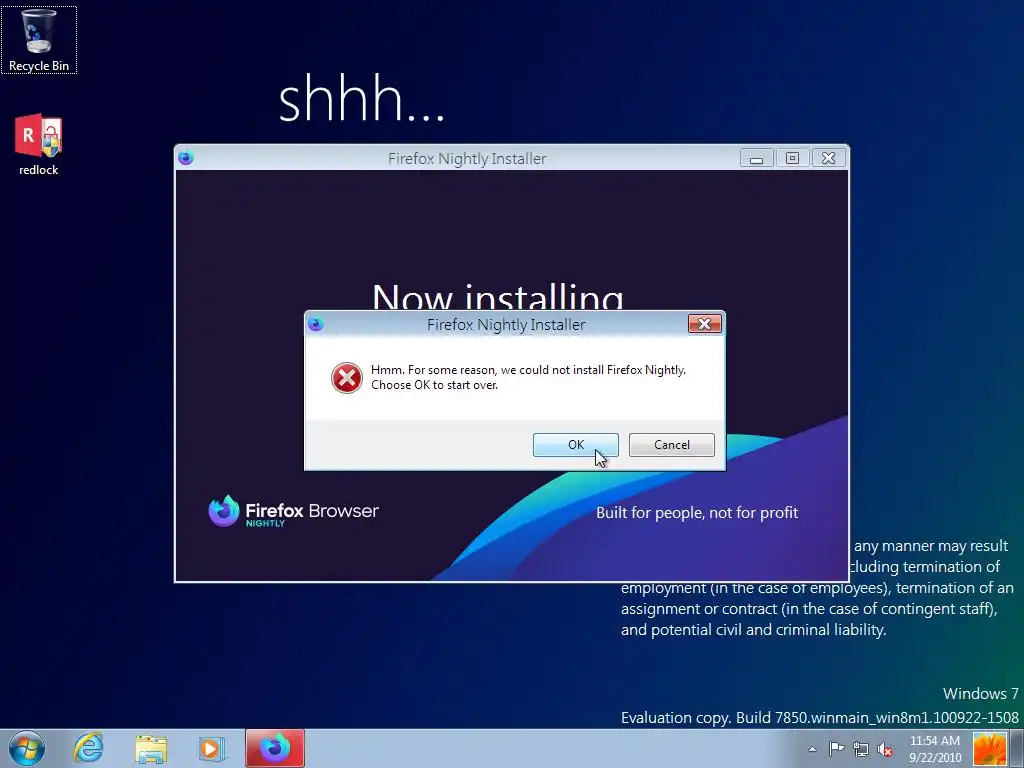Click the 'Now installing' heading
This screenshot has width=1024, height=768.
click(498, 296)
